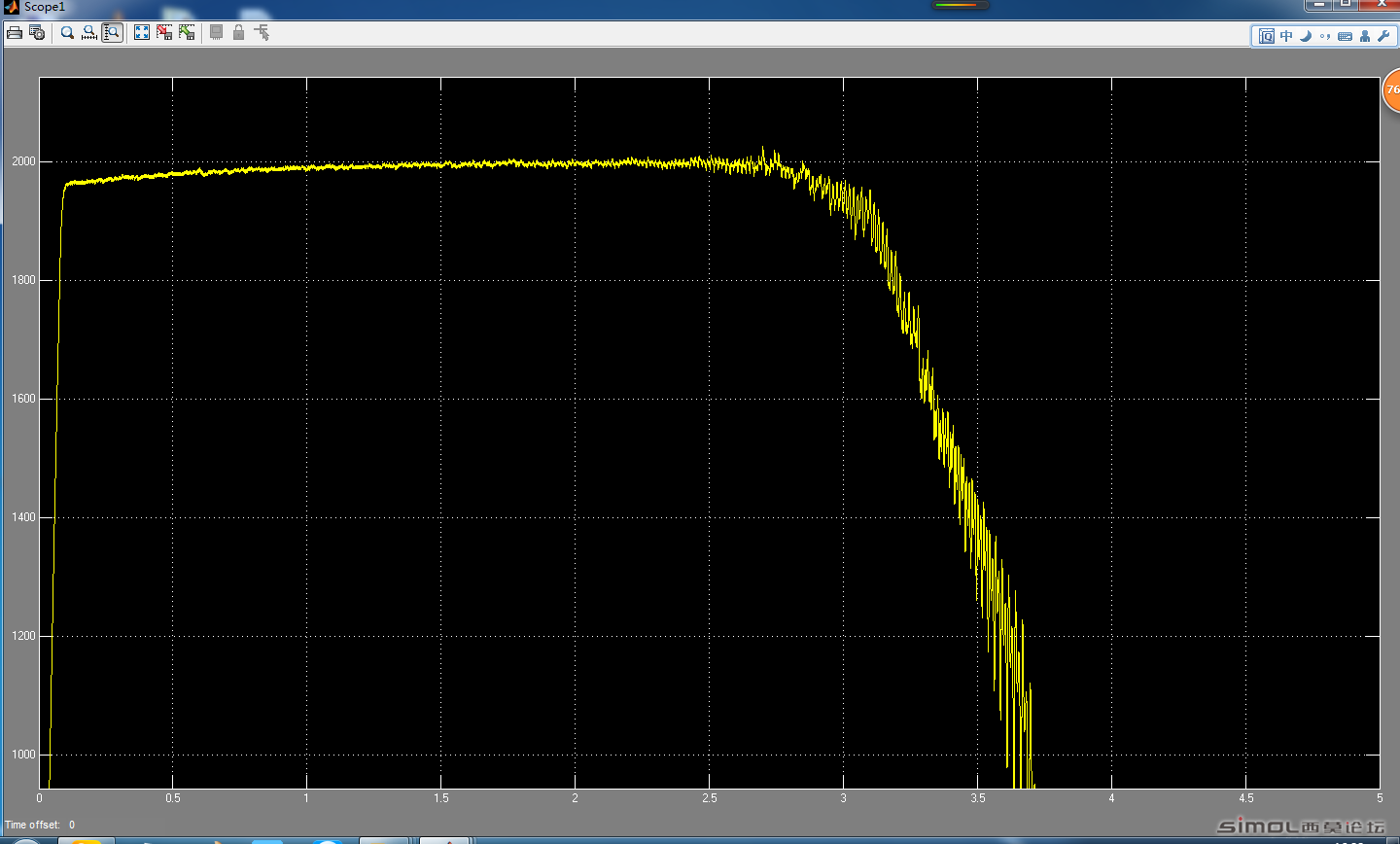Screen dimensions: 1400x844
Task: Click the X-axis label 1.5
Action: point(441,798)
